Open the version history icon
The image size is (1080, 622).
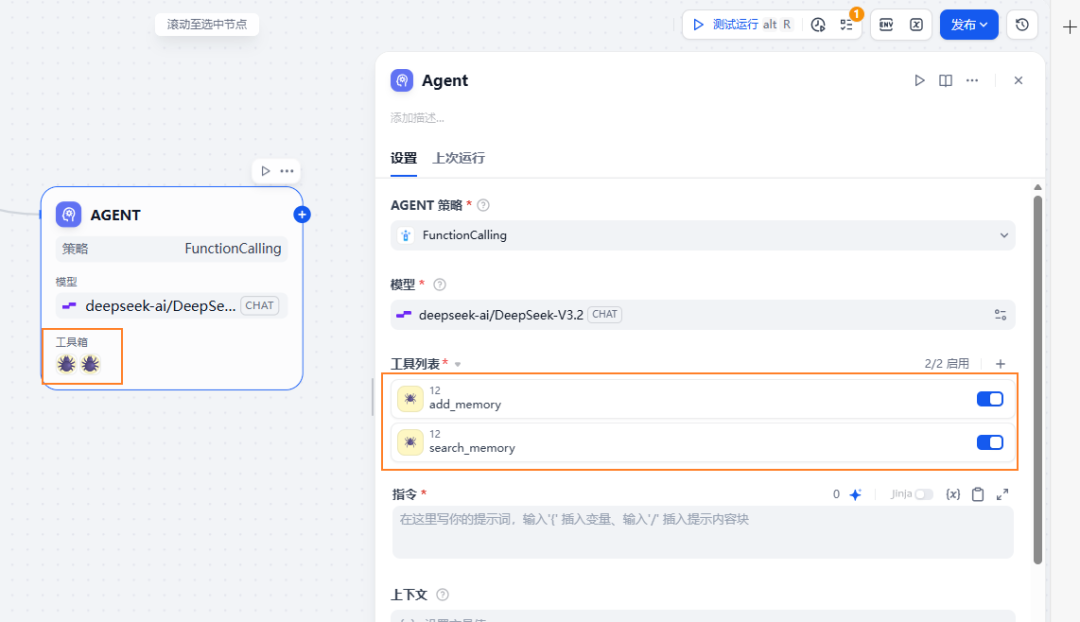coord(1021,25)
